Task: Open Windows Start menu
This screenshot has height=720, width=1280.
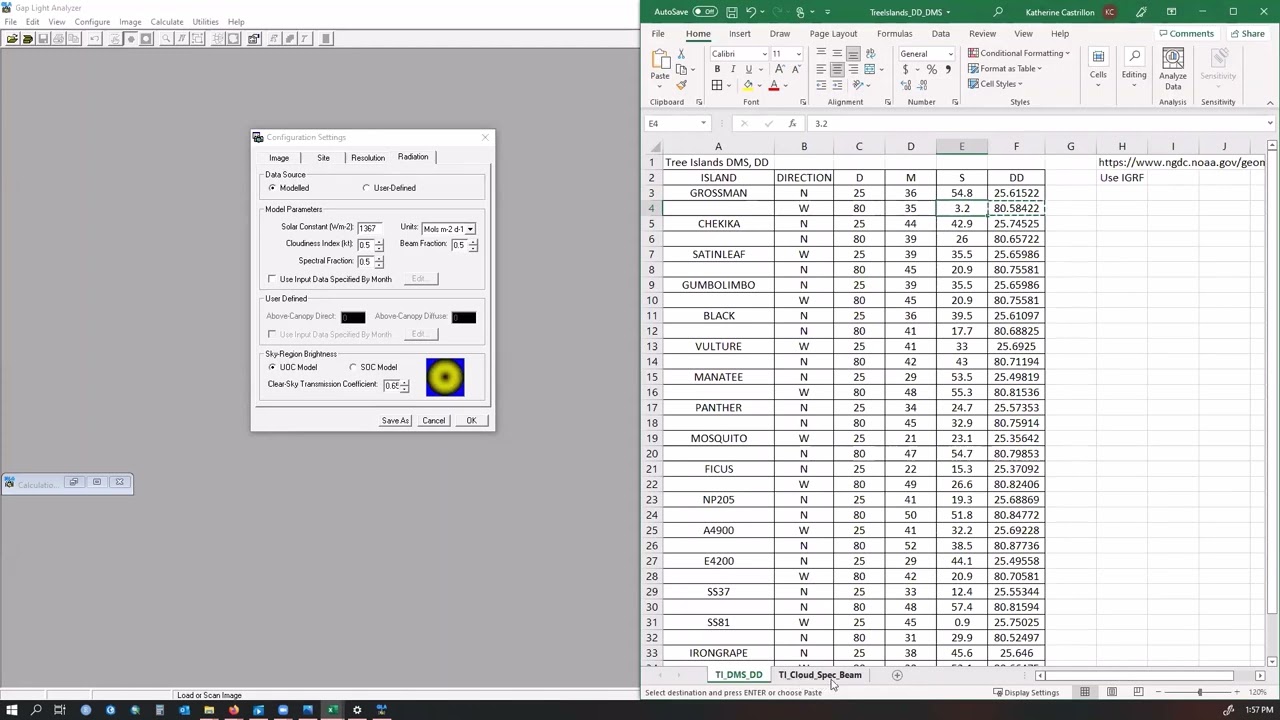Action: tap(12, 710)
